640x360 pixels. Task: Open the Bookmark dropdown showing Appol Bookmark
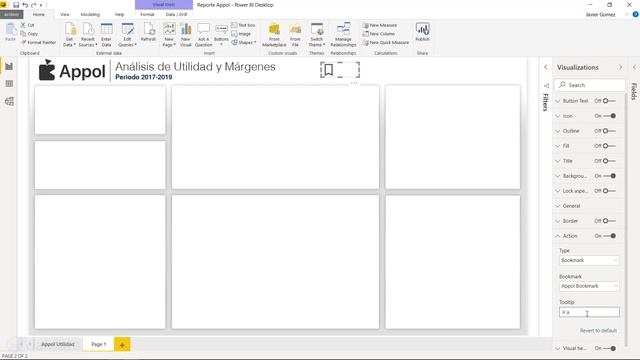click(x=589, y=286)
